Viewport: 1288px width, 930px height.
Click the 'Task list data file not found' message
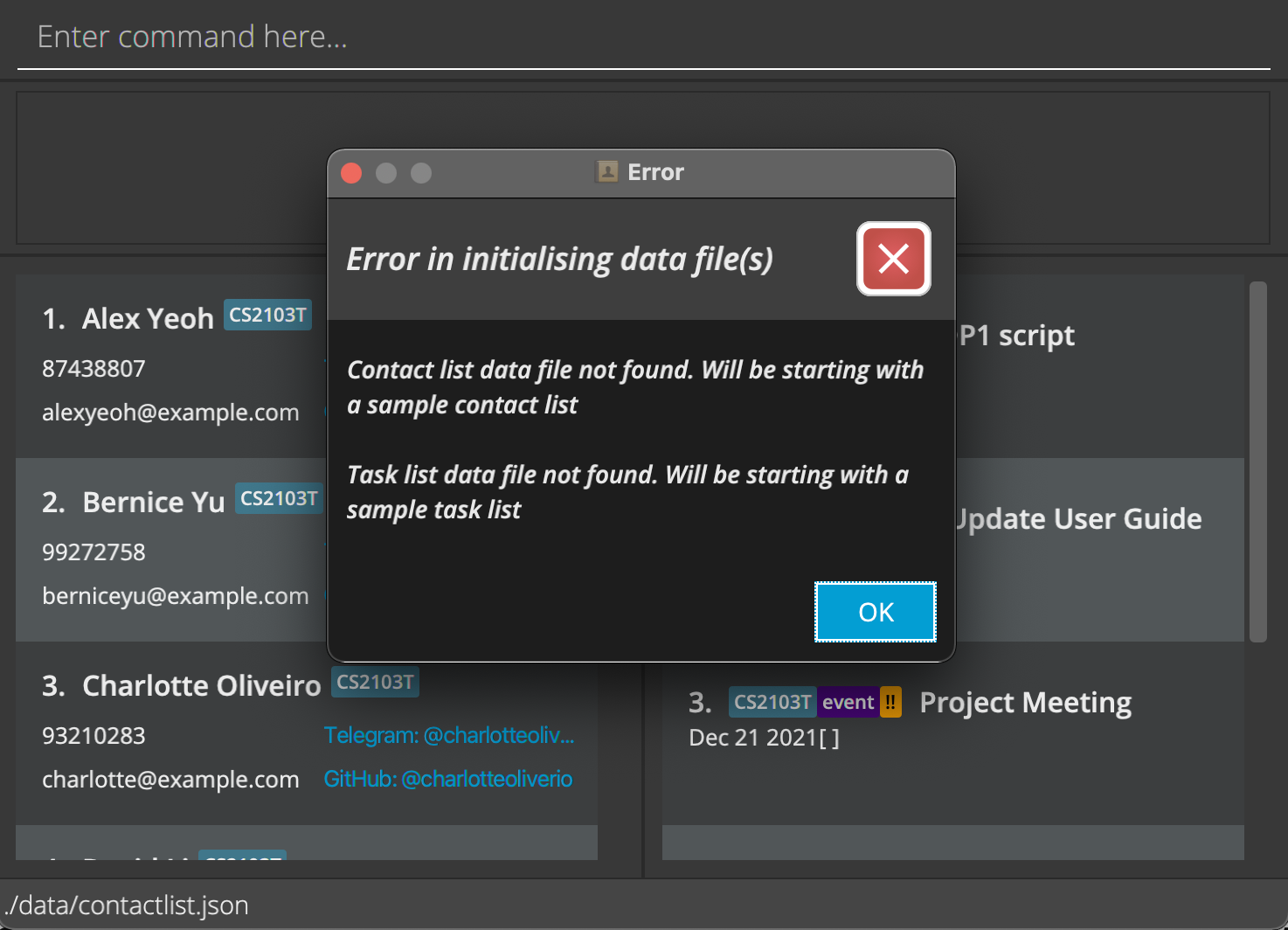coord(627,492)
